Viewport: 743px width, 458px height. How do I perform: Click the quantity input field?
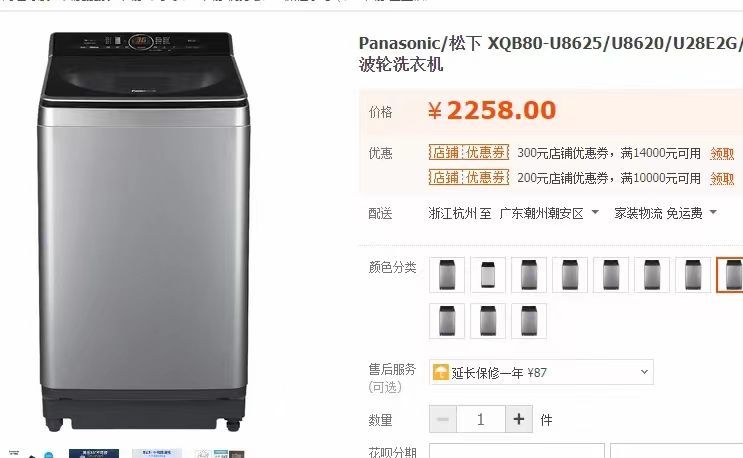point(481,419)
